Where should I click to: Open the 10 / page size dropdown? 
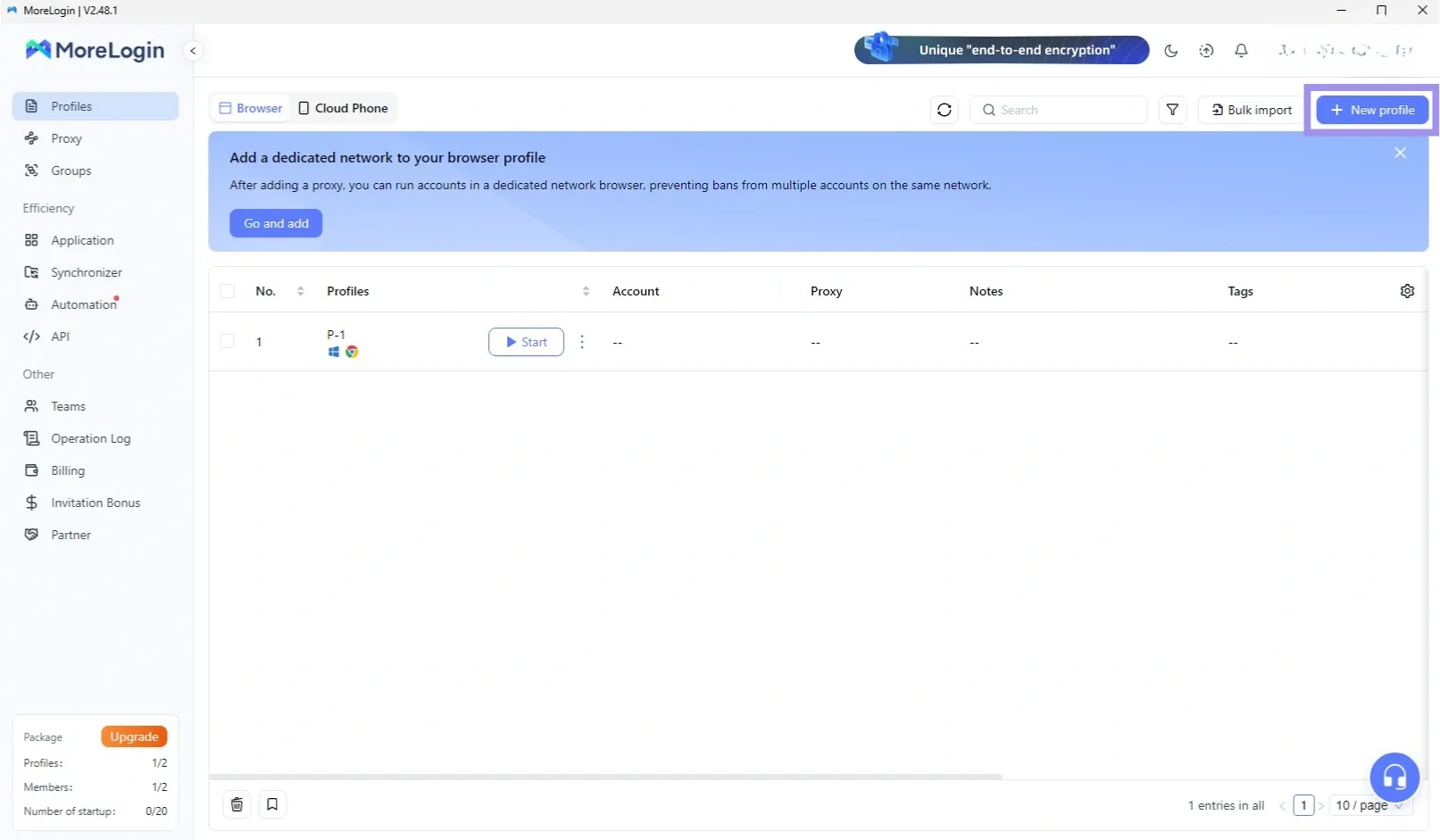coord(1366,805)
